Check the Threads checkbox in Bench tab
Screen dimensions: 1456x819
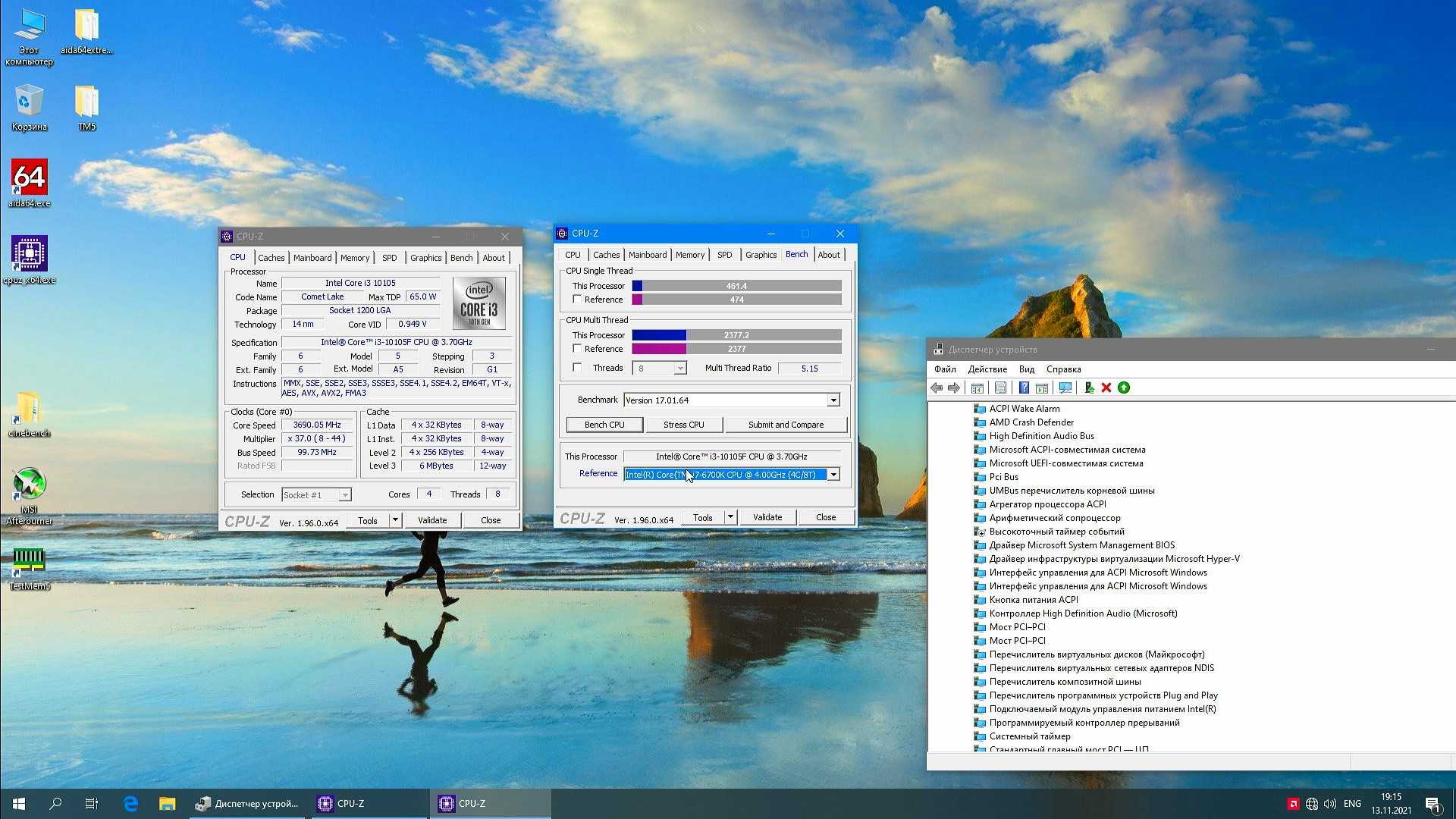coord(577,368)
